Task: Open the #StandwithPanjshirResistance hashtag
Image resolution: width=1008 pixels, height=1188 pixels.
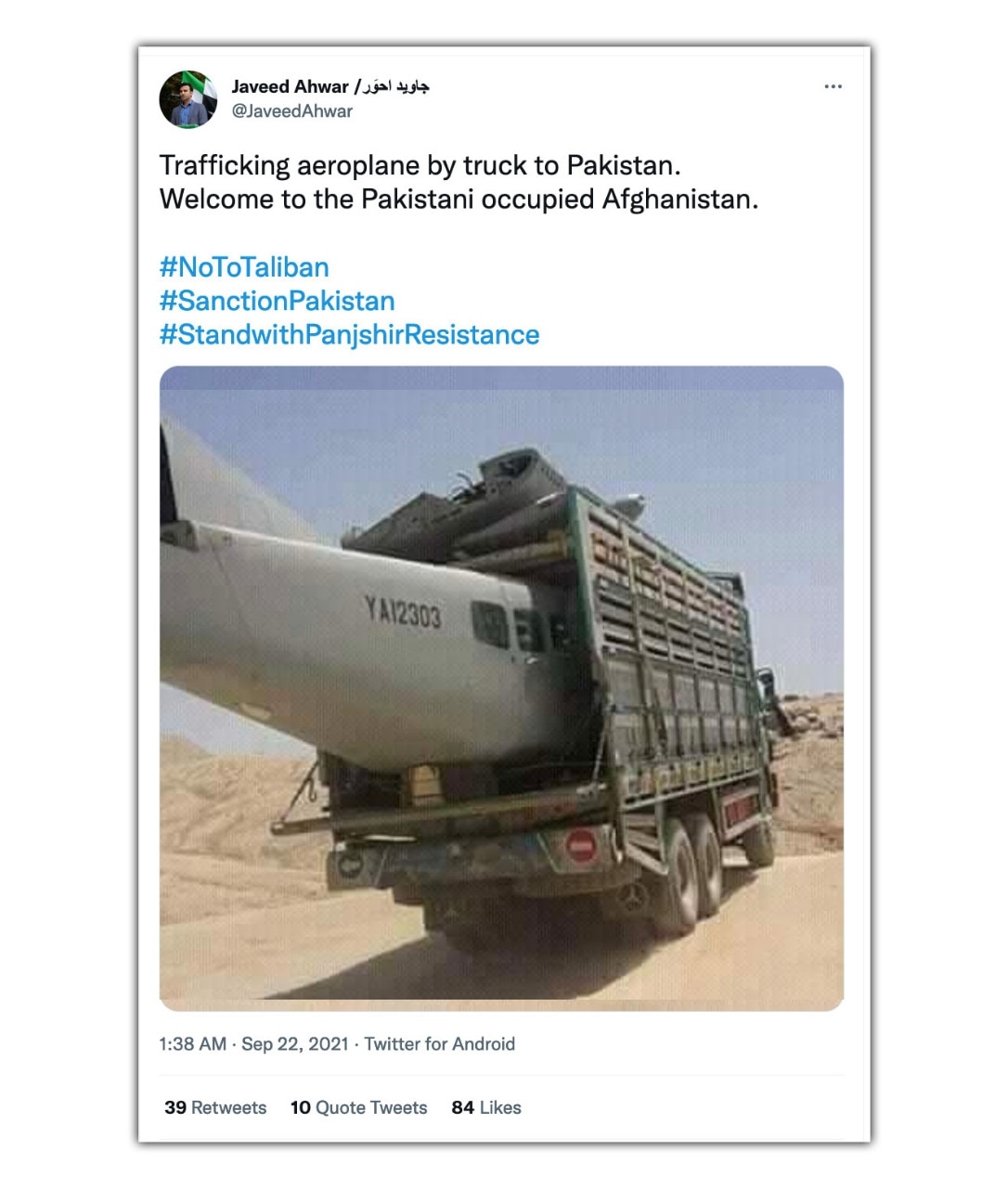Action: point(349,334)
